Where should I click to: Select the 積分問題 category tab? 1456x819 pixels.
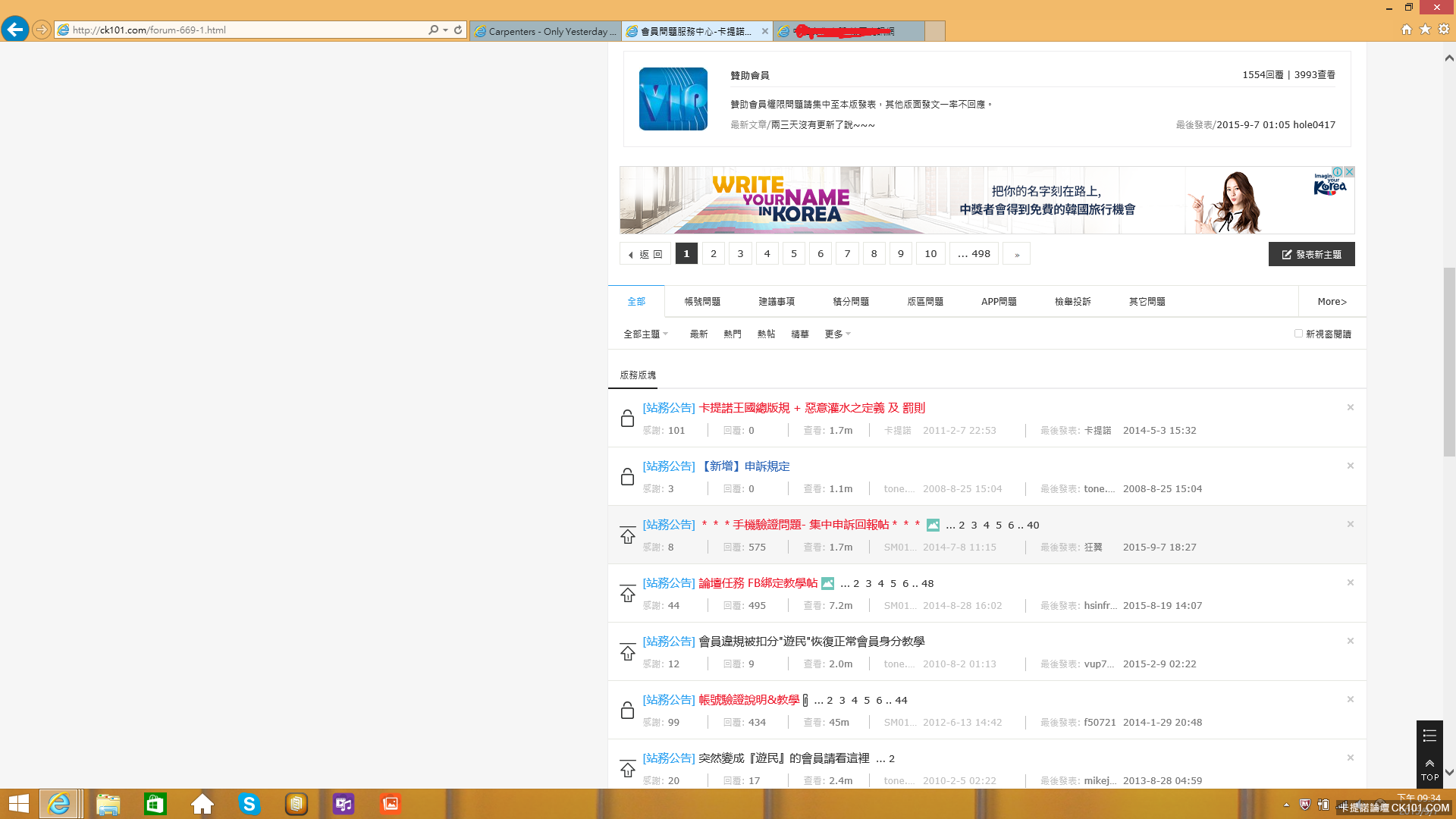pyautogui.click(x=851, y=301)
